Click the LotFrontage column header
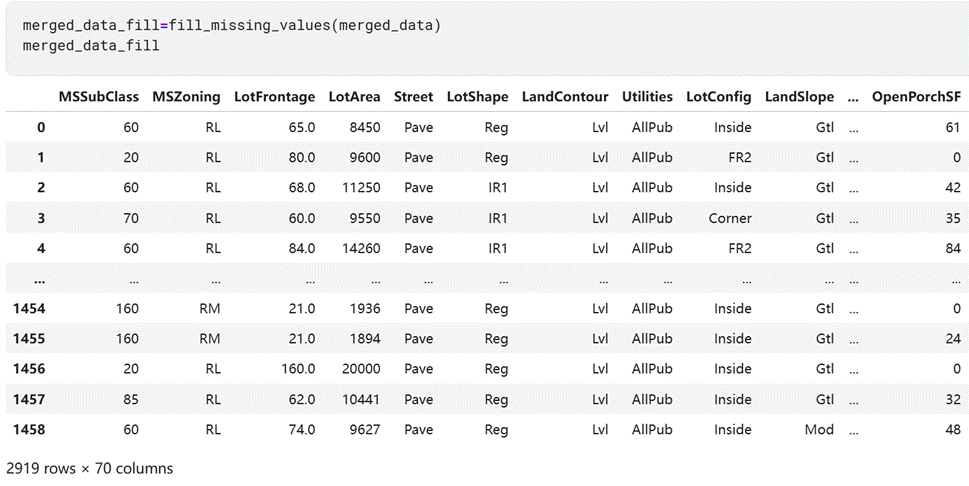 (274, 97)
